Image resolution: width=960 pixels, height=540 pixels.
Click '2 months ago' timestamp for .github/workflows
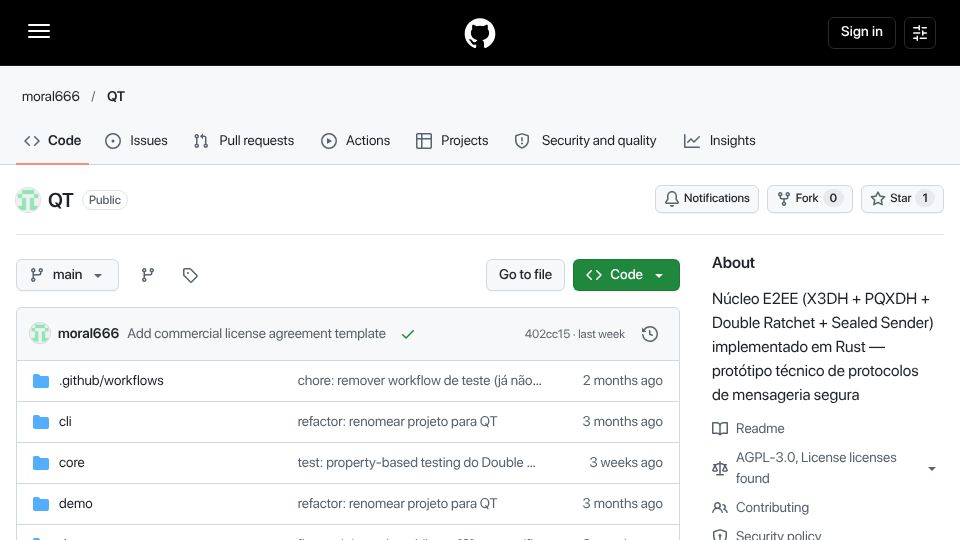(x=623, y=381)
